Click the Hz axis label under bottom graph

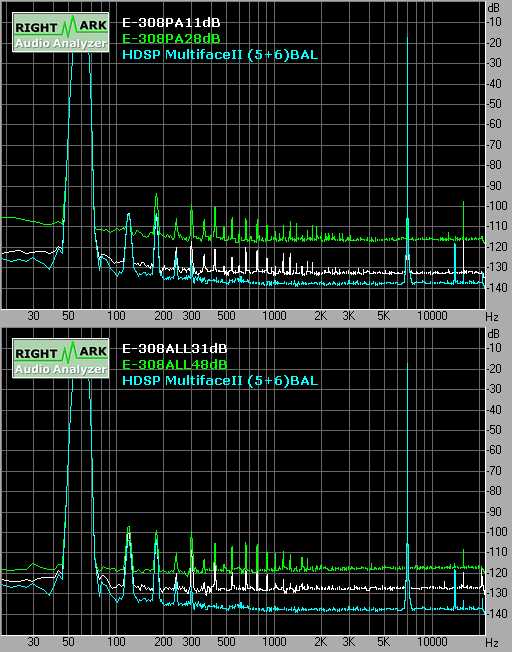492,642
